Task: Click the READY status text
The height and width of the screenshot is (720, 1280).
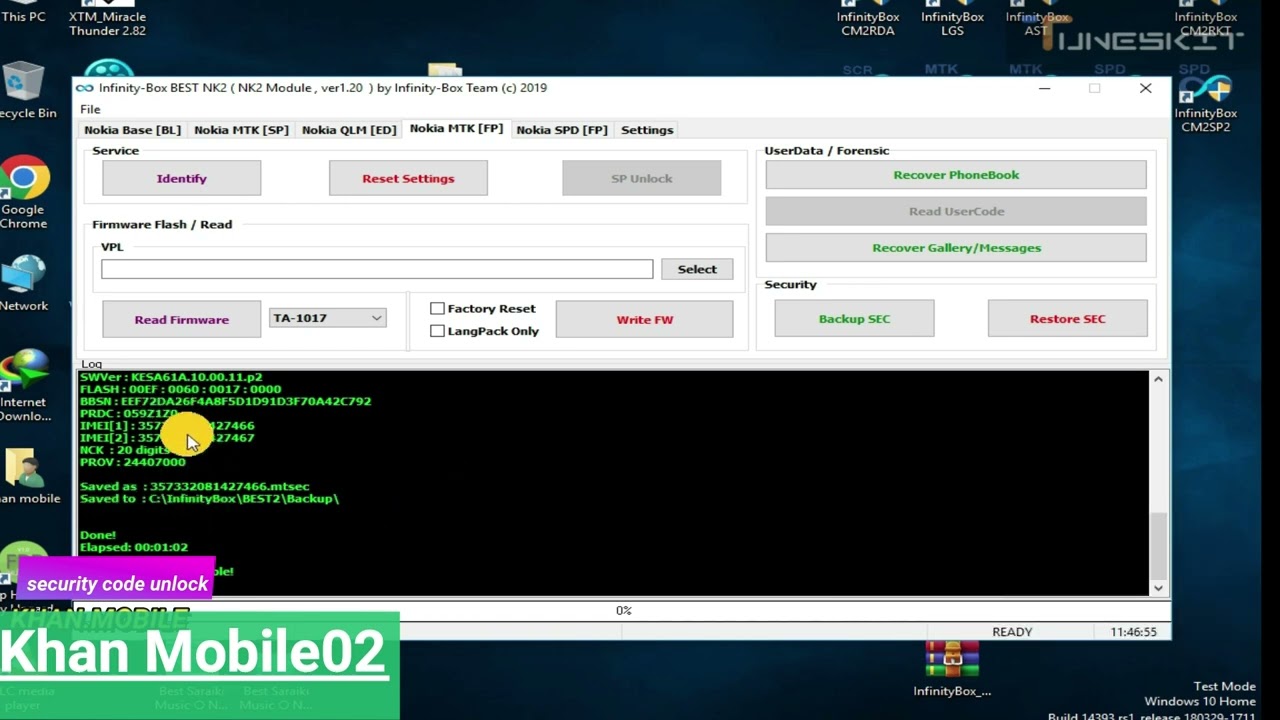Action: tap(1012, 632)
